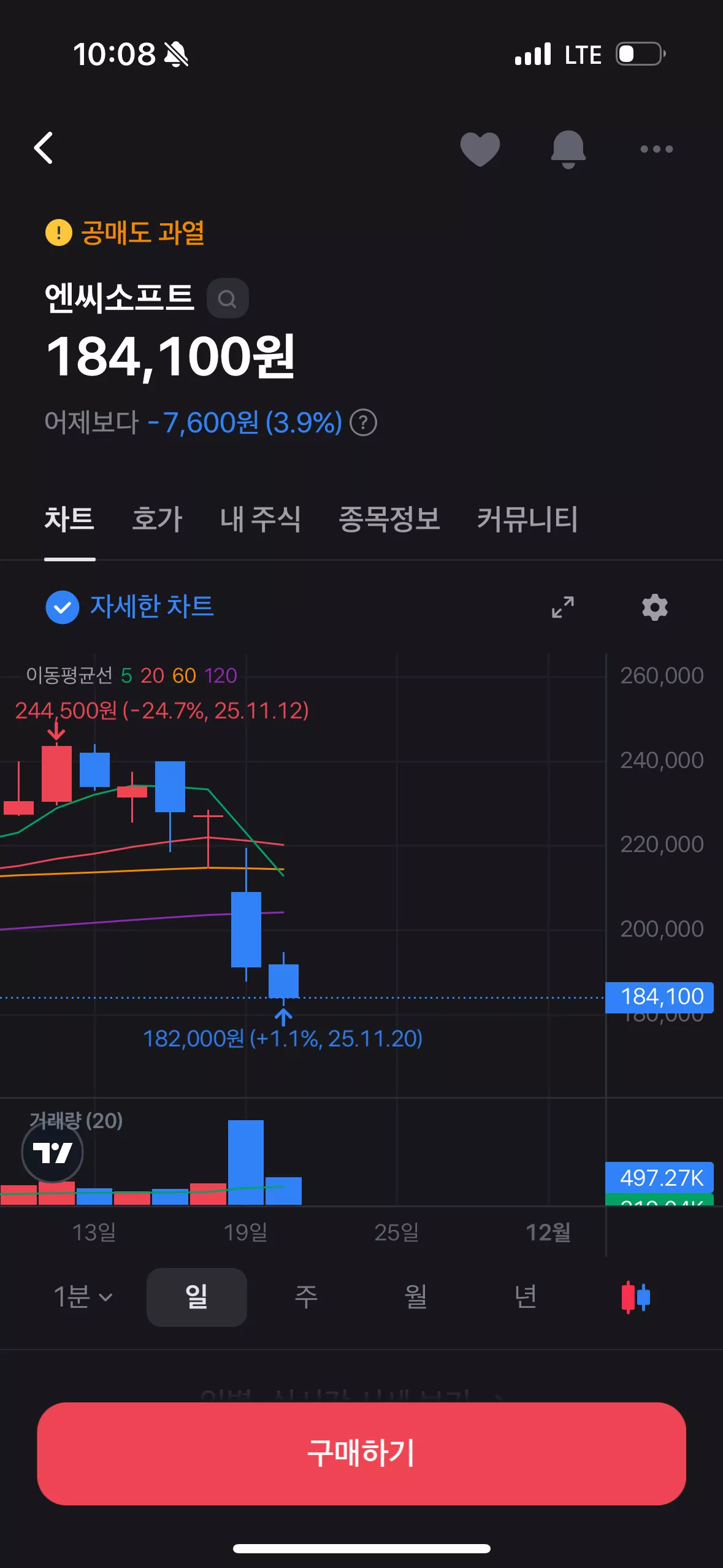Tap moving average 120 legend value
Image resolution: width=723 pixels, height=1568 pixels.
click(x=221, y=675)
